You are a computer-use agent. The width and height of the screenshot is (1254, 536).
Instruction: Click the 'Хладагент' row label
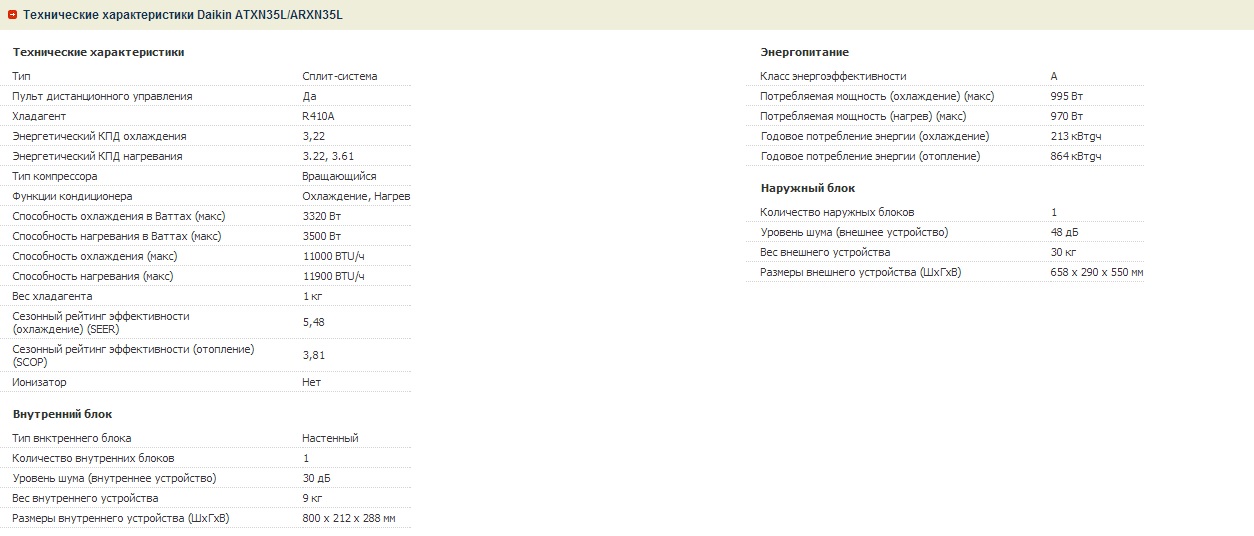(37, 116)
